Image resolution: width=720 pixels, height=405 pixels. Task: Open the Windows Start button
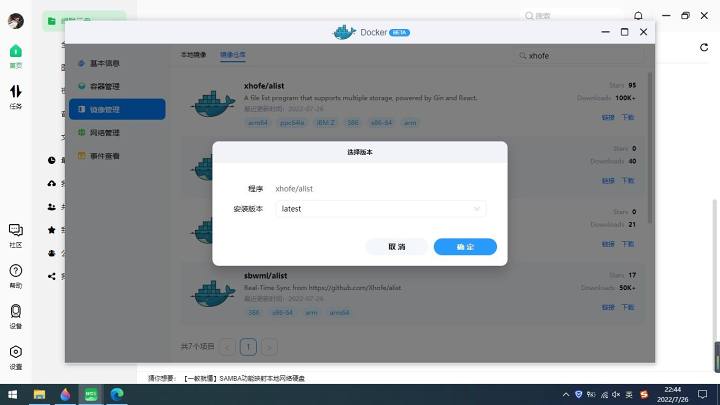[13, 394]
